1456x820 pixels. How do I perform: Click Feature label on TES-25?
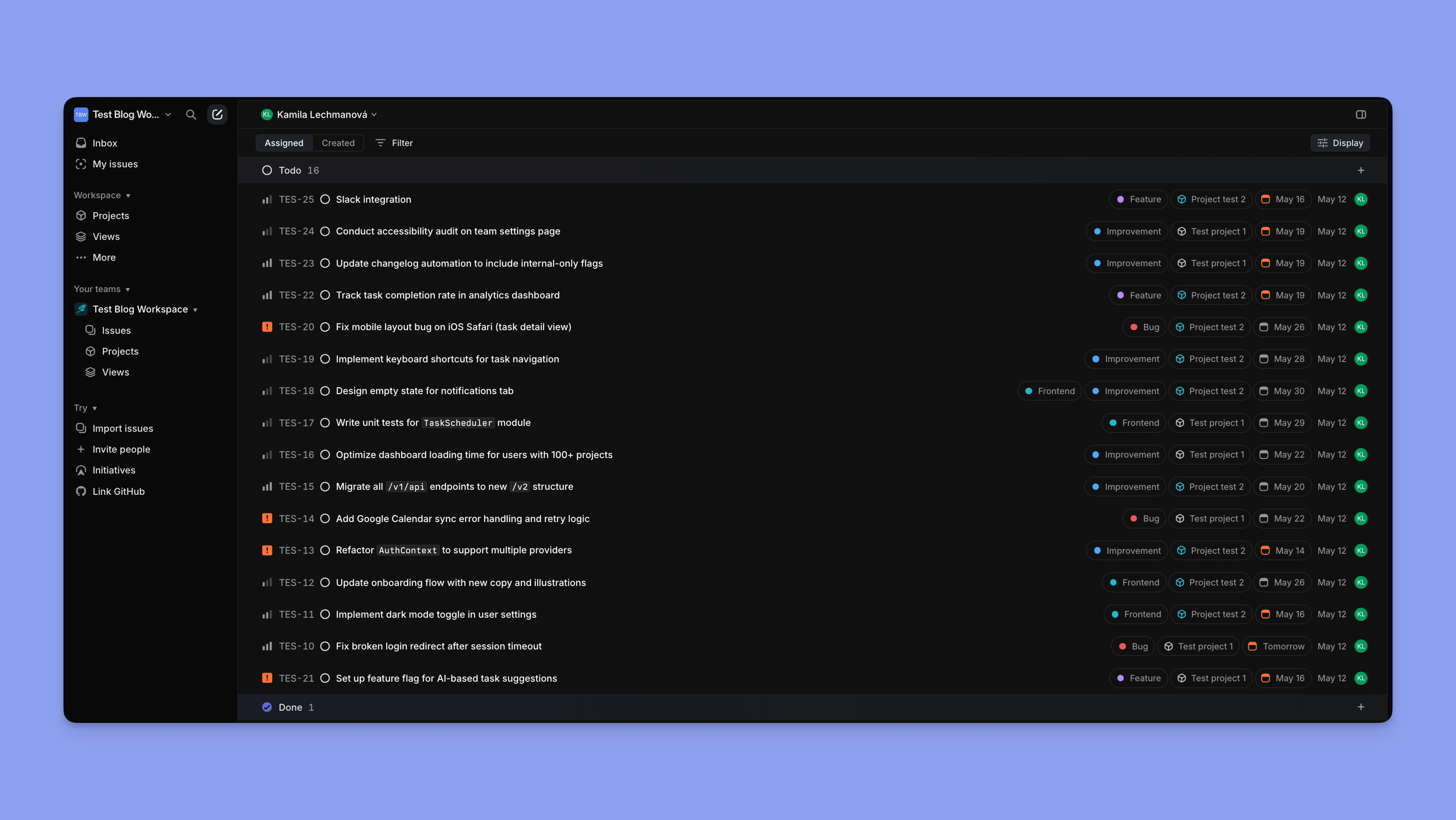(1138, 199)
